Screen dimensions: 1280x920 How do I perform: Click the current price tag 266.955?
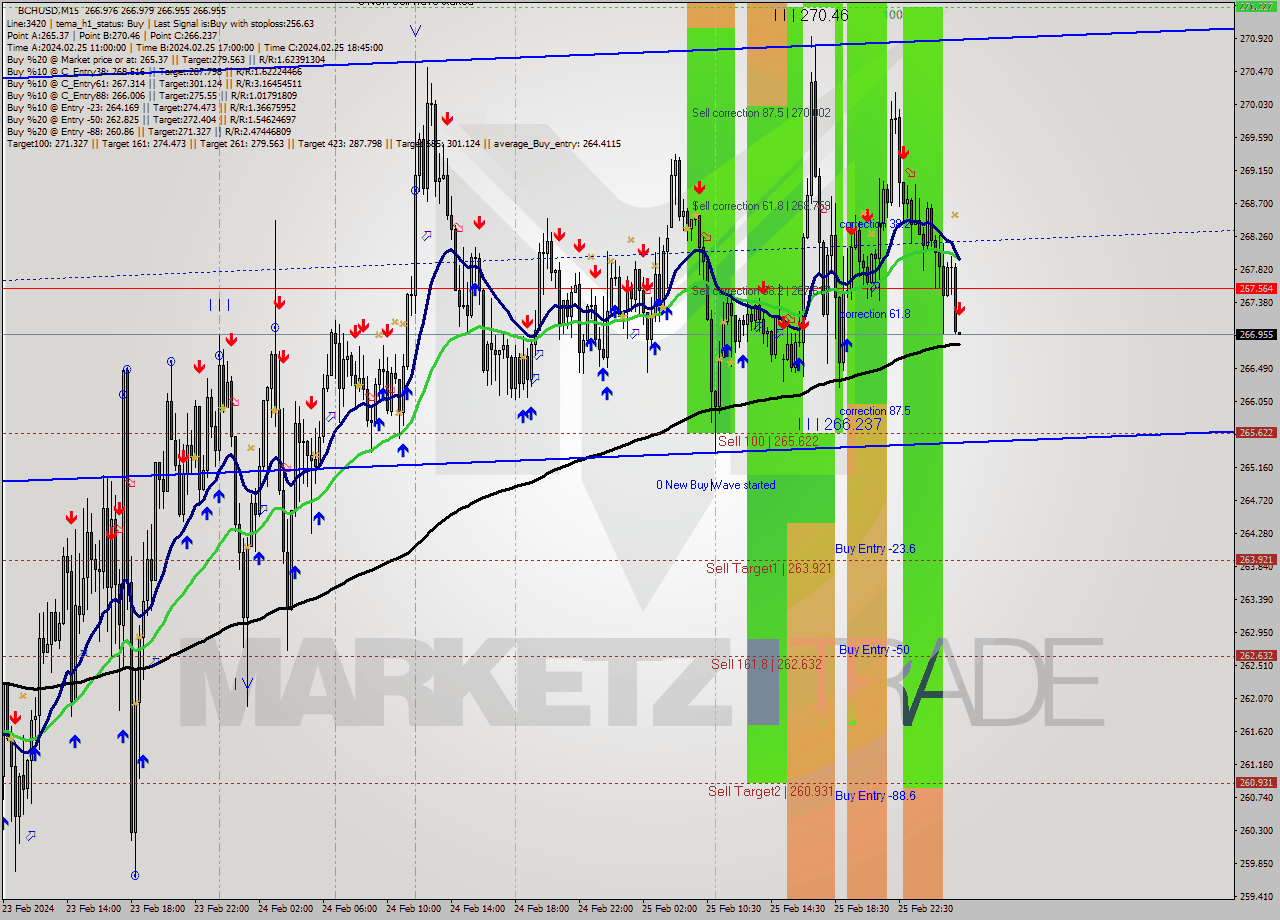tap(1256, 335)
